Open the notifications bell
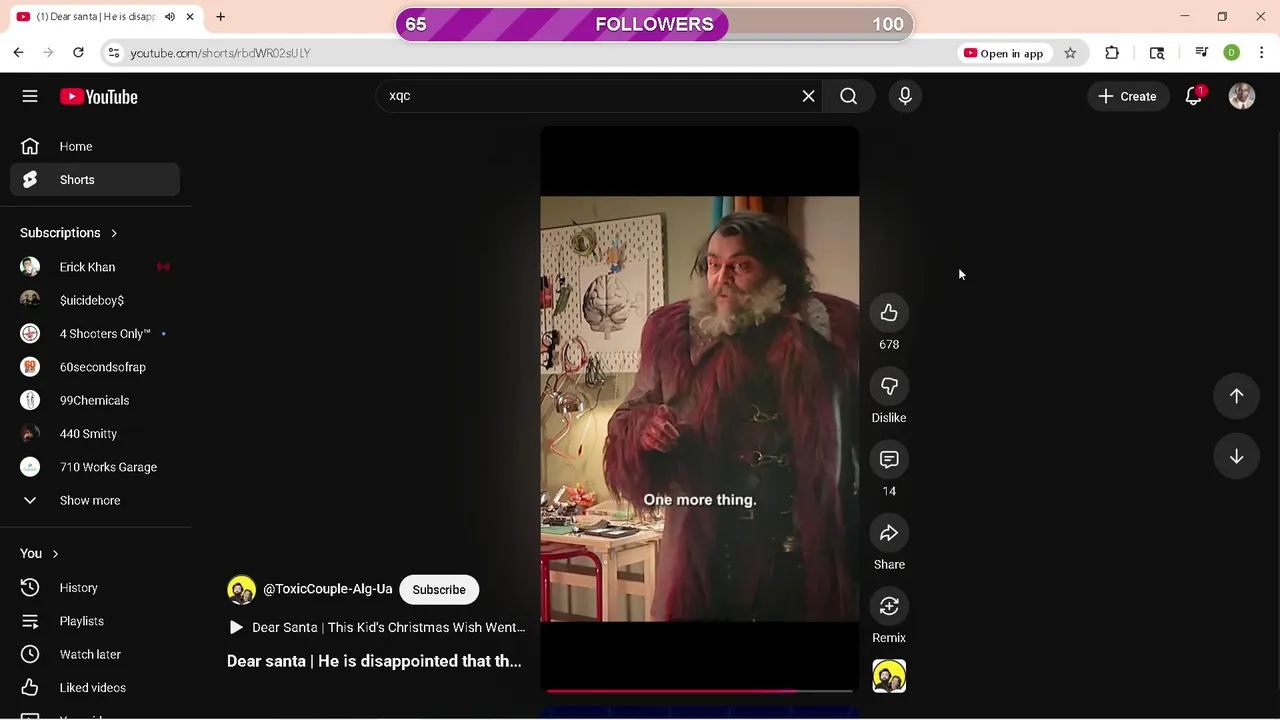This screenshot has height=720, width=1280. point(1193,96)
